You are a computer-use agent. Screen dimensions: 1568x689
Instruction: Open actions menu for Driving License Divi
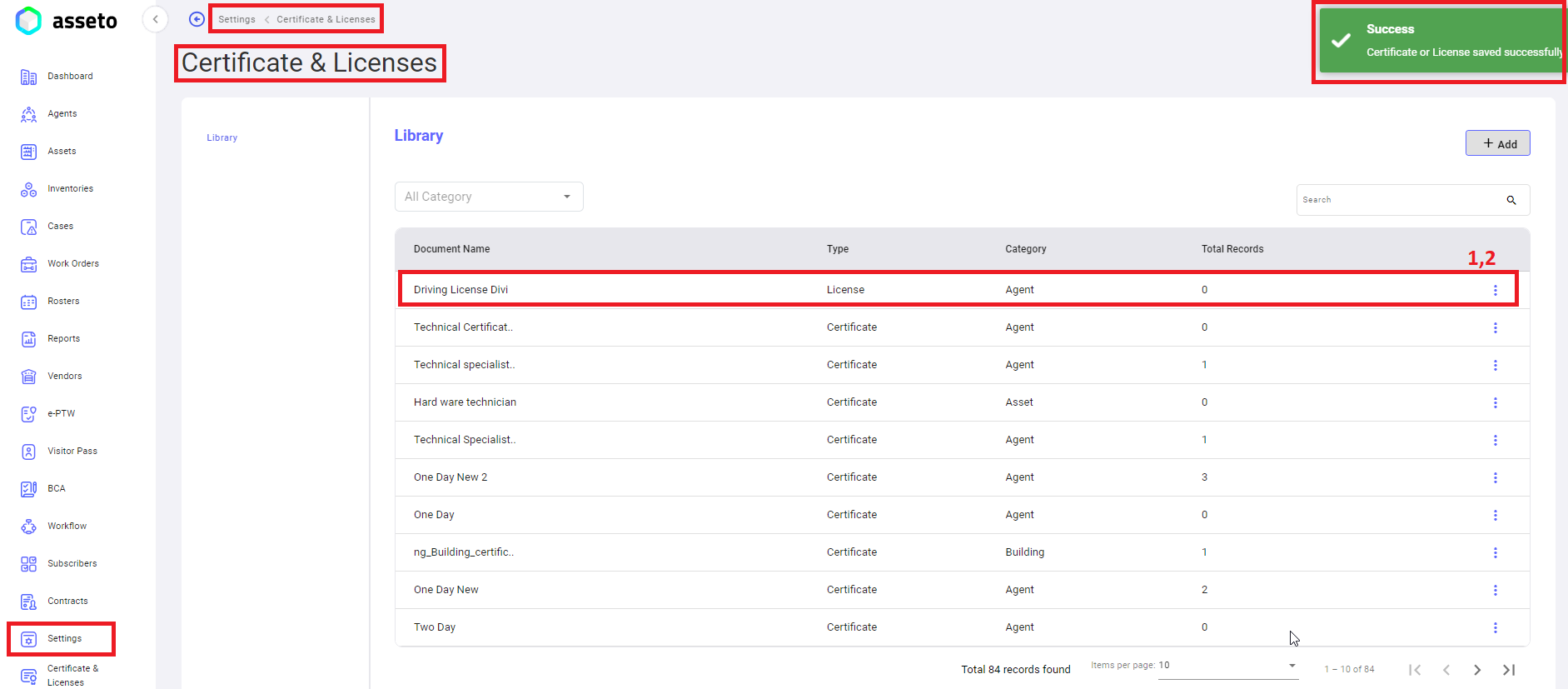(1495, 290)
